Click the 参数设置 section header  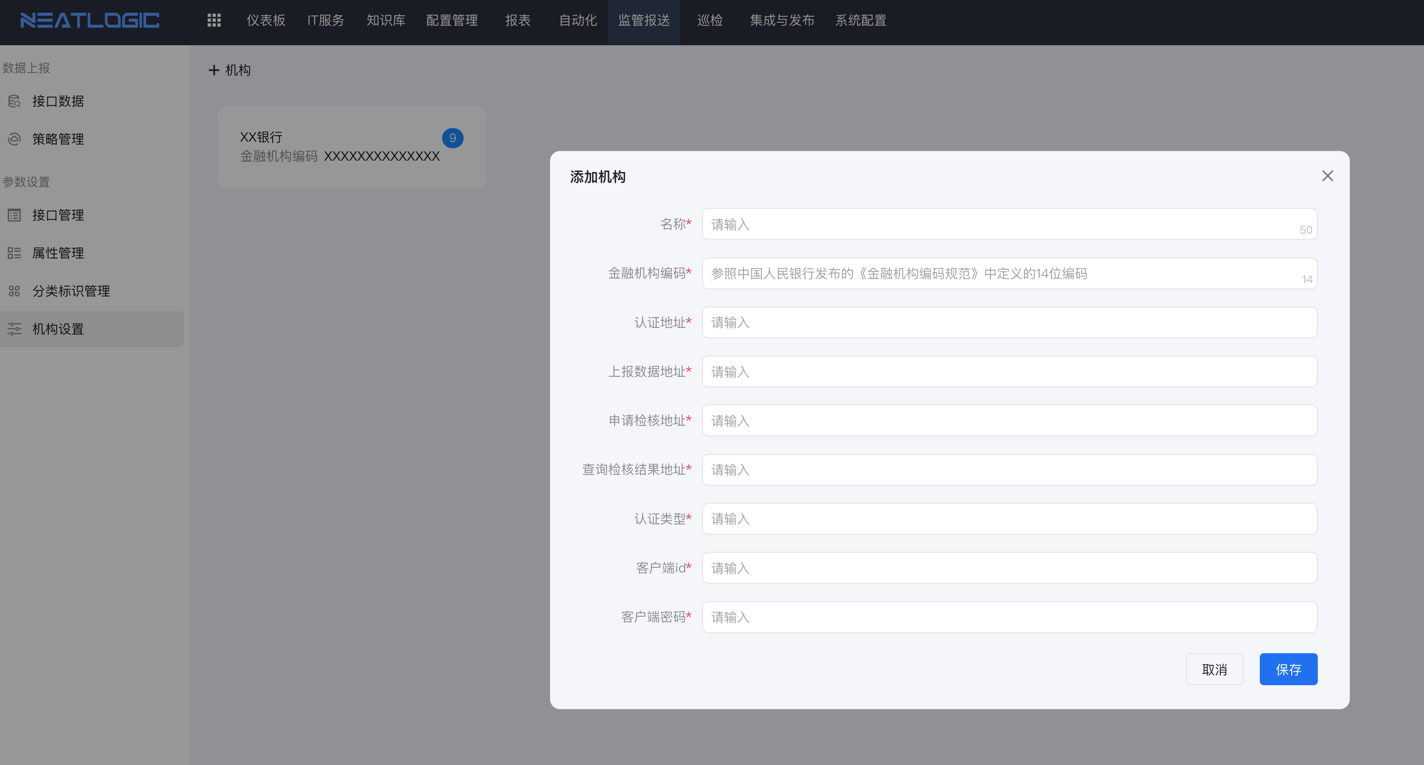pyautogui.click(x=26, y=182)
